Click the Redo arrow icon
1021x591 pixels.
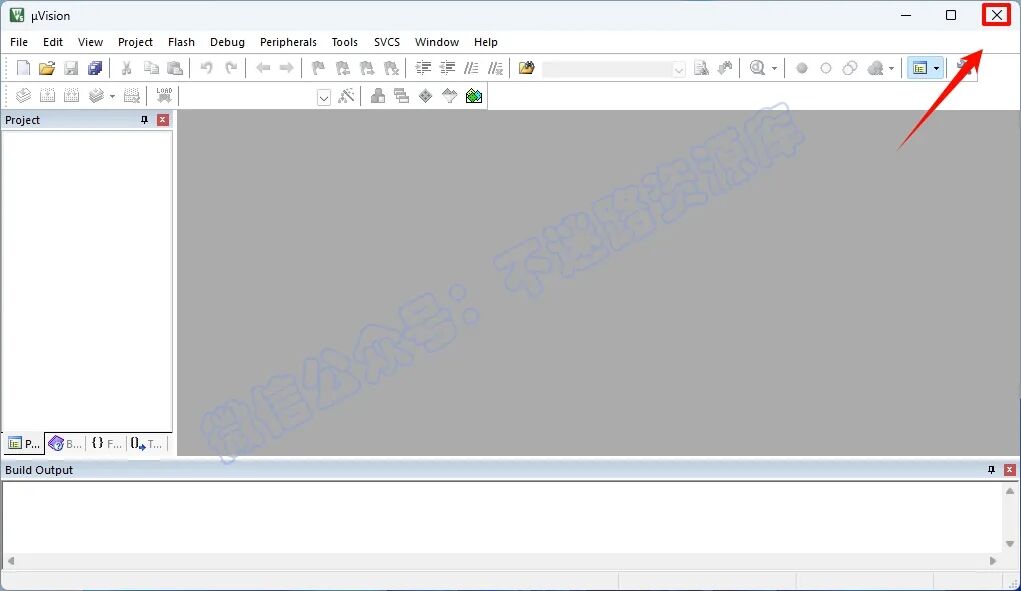point(231,68)
